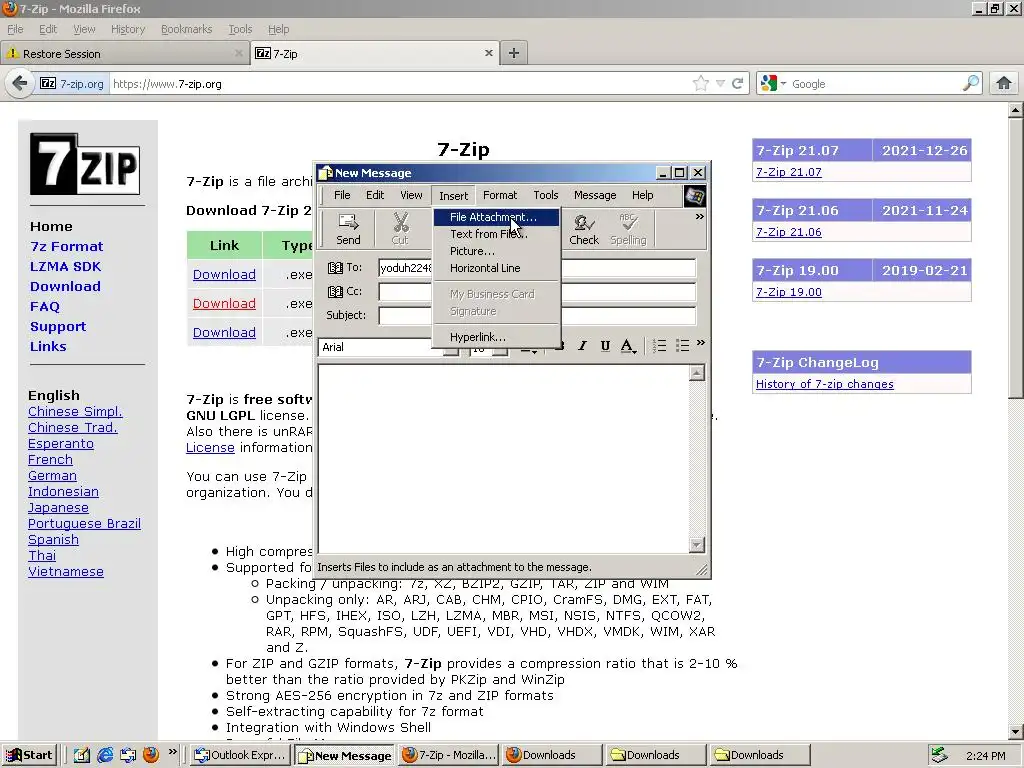
Task: Switch to the Restore Session tab
Action: coord(124,54)
